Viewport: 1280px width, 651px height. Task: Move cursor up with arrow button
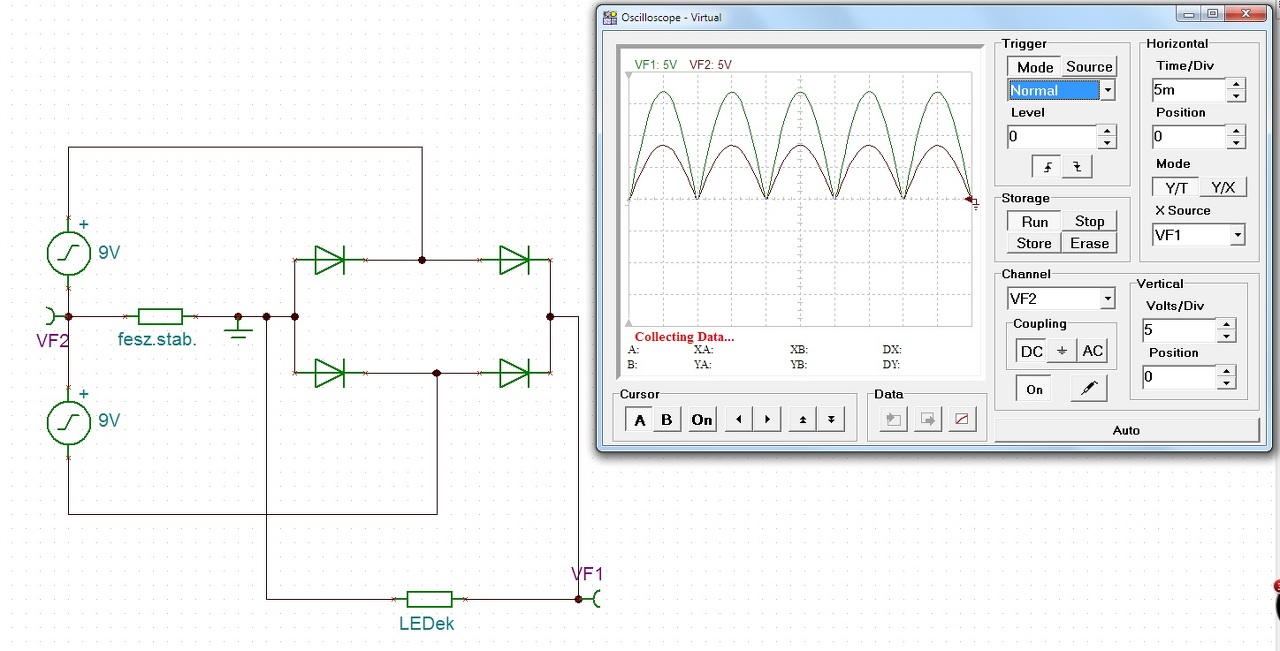pyautogui.click(x=803, y=419)
